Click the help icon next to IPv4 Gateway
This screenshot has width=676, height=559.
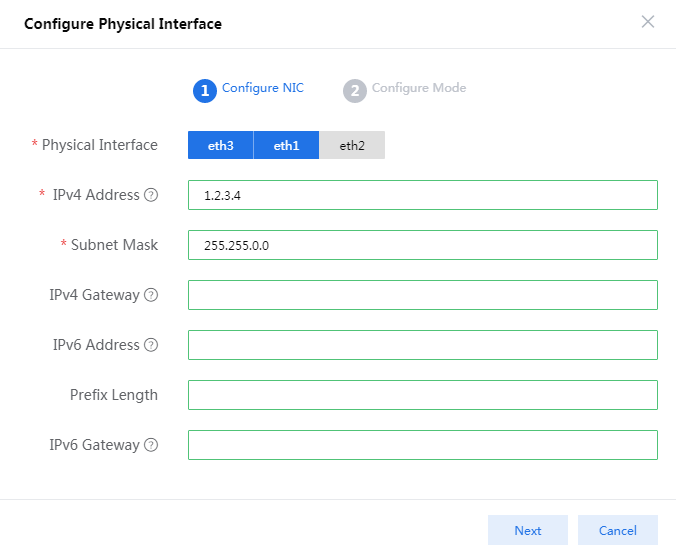coord(151,295)
